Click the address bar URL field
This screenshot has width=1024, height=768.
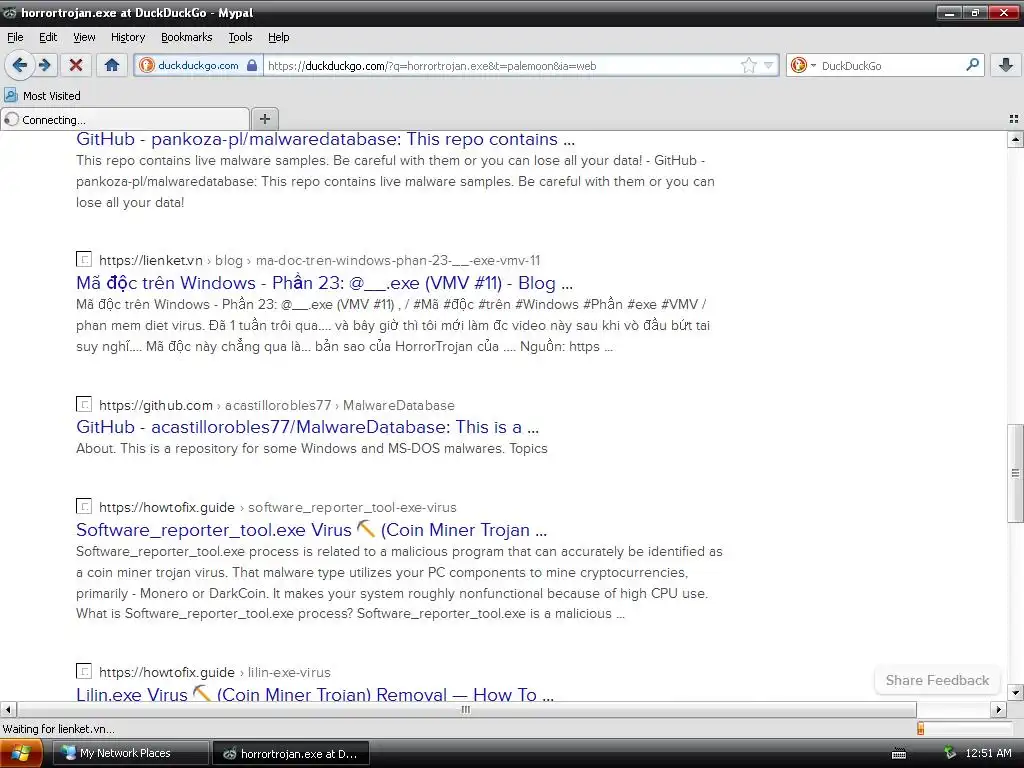pos(503,65)
